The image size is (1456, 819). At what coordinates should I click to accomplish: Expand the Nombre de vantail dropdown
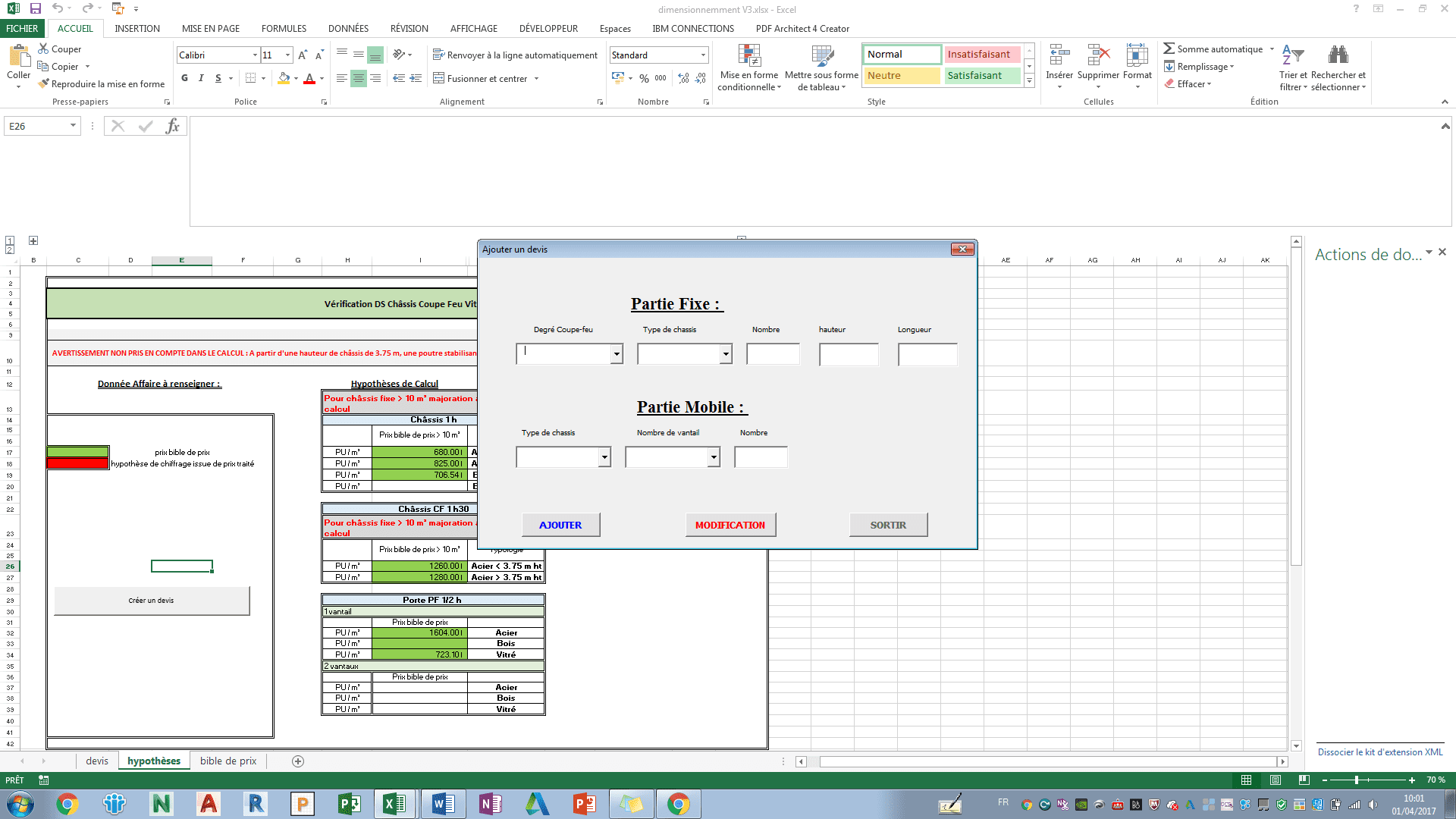tap(714, 457)
